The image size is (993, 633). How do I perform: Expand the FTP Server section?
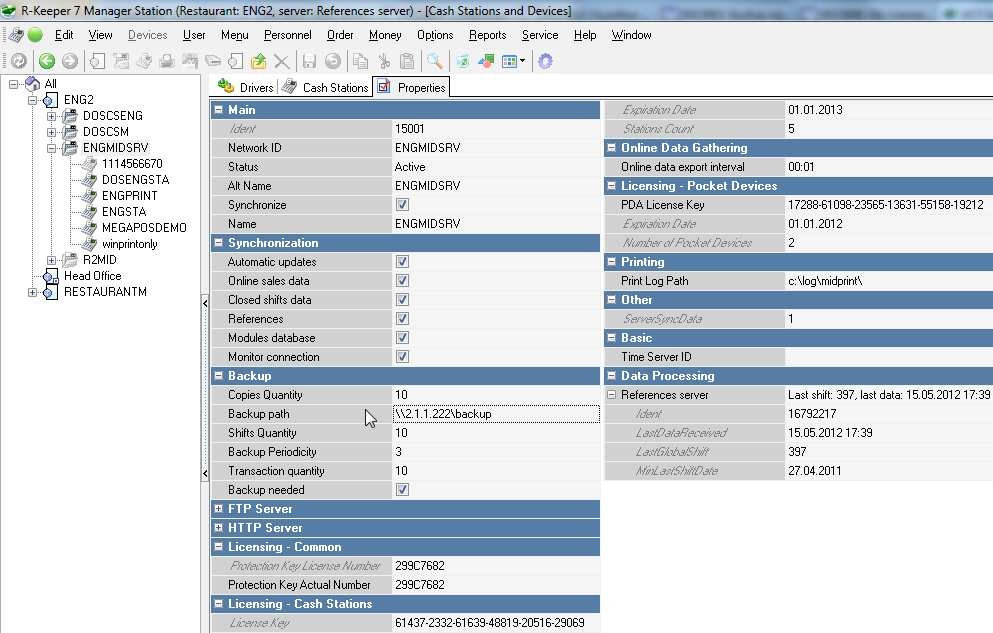(x=219, y=509)
